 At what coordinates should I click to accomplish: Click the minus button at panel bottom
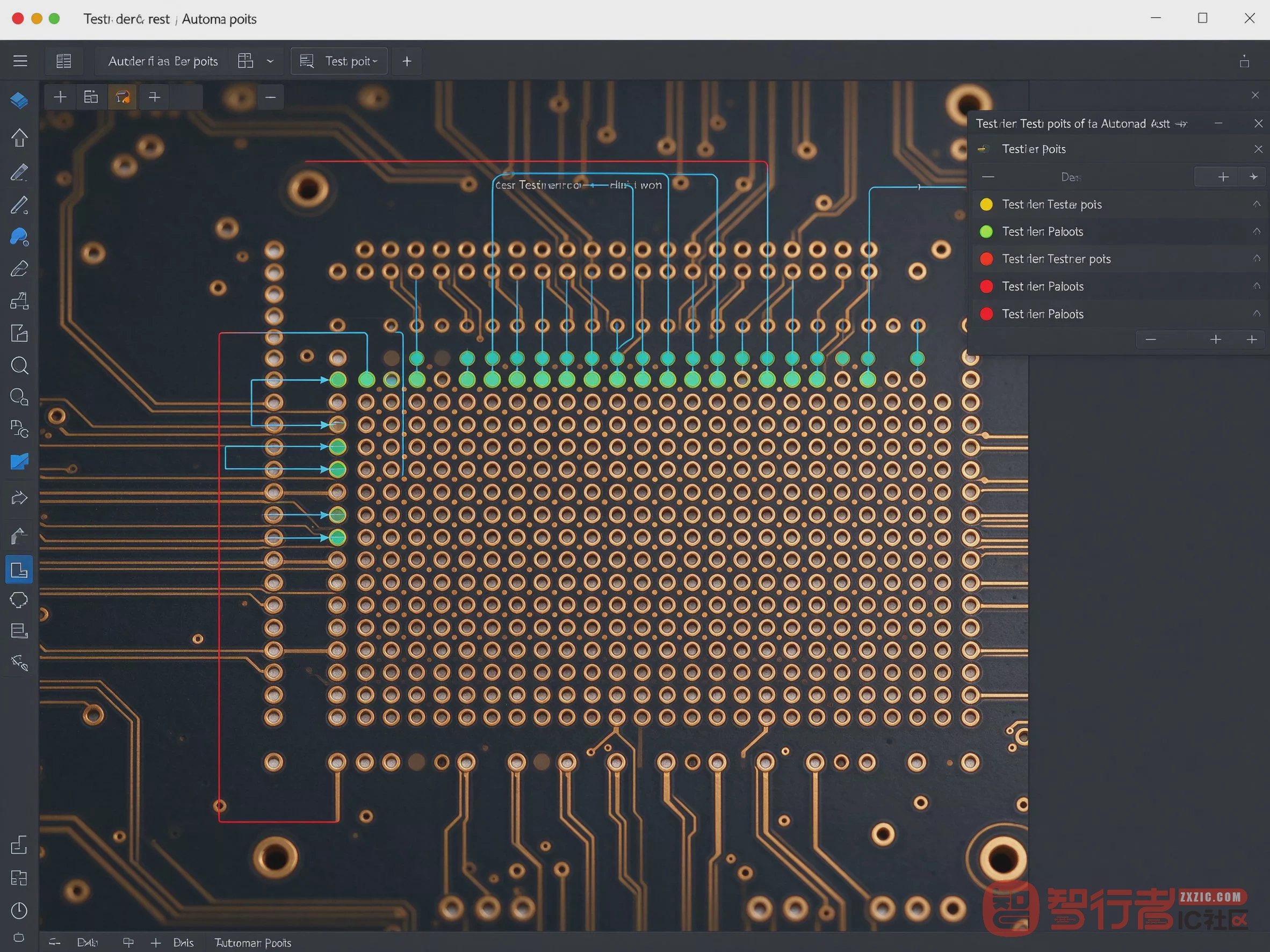[1151, 340]
